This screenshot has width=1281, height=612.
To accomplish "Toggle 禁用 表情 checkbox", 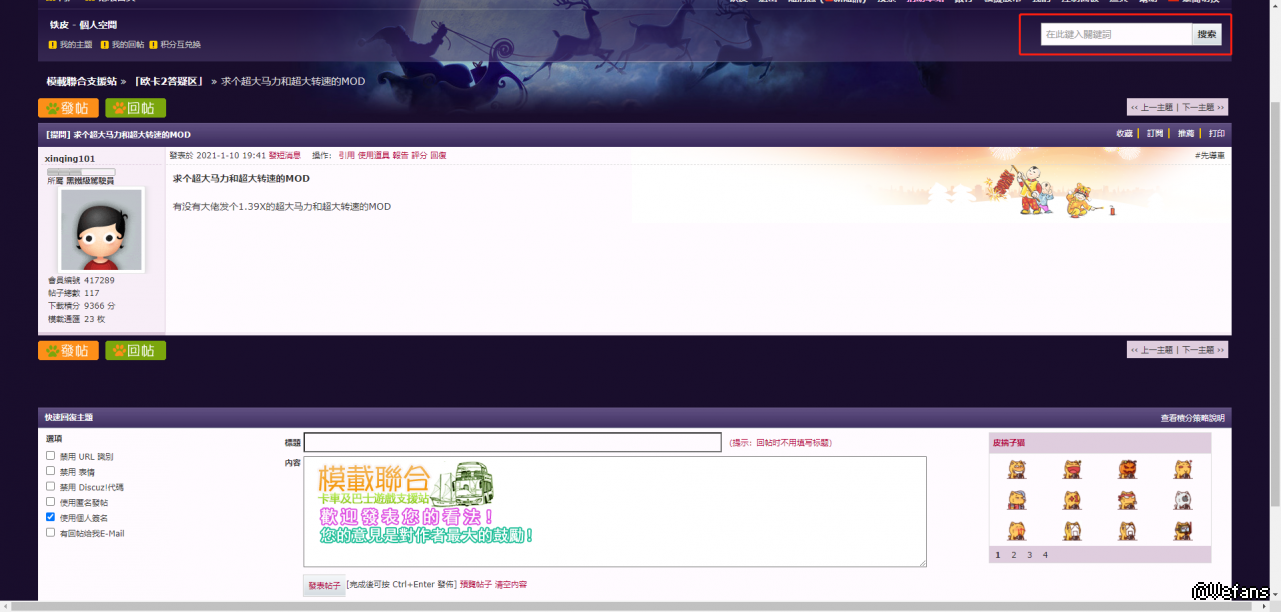I will tap(51, 471).
